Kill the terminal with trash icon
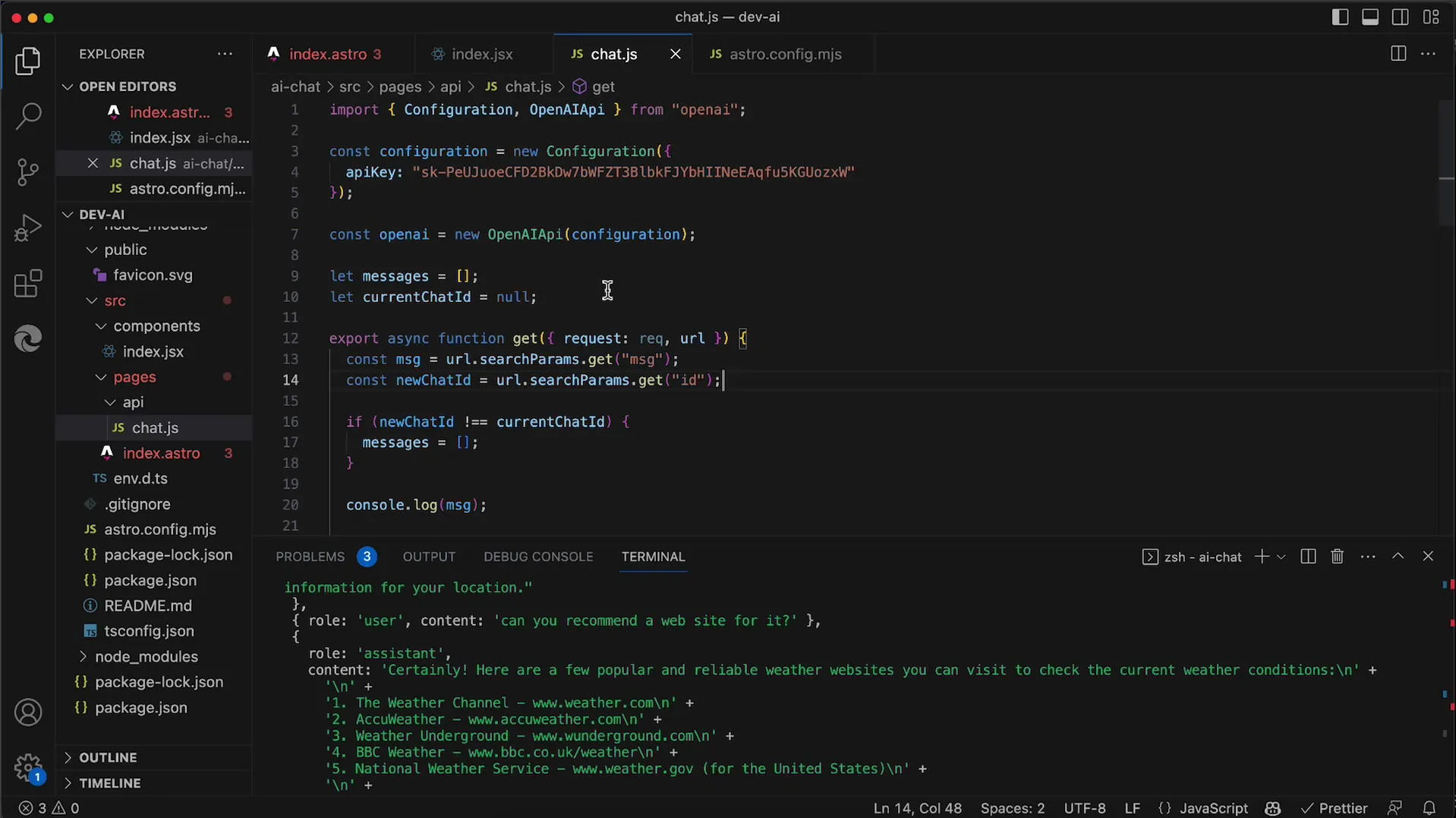Image resolution: width=1456 pixels, height=818 pixels. [1338, 556]
